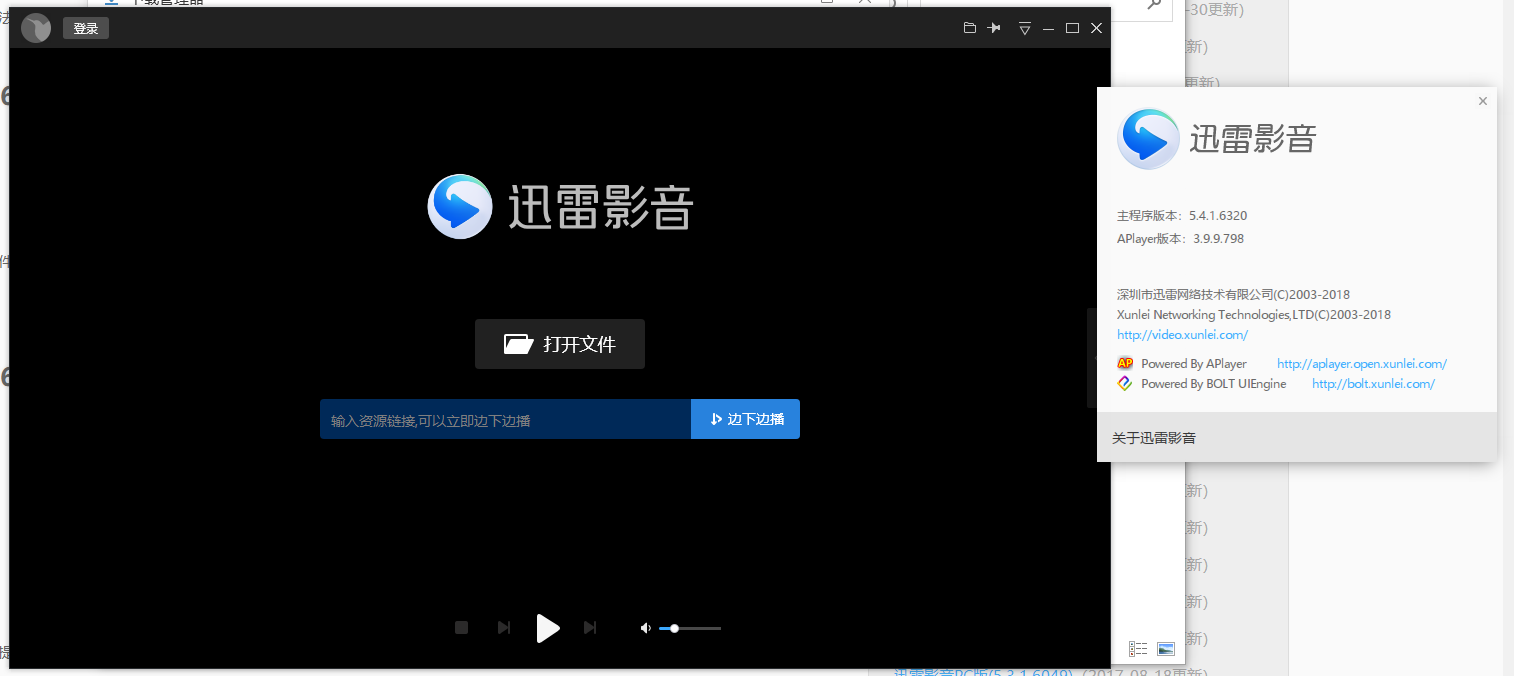Skip to the previous track
Image resolution: width=1514 pixels, height=676 pixels.
point(503,627)
